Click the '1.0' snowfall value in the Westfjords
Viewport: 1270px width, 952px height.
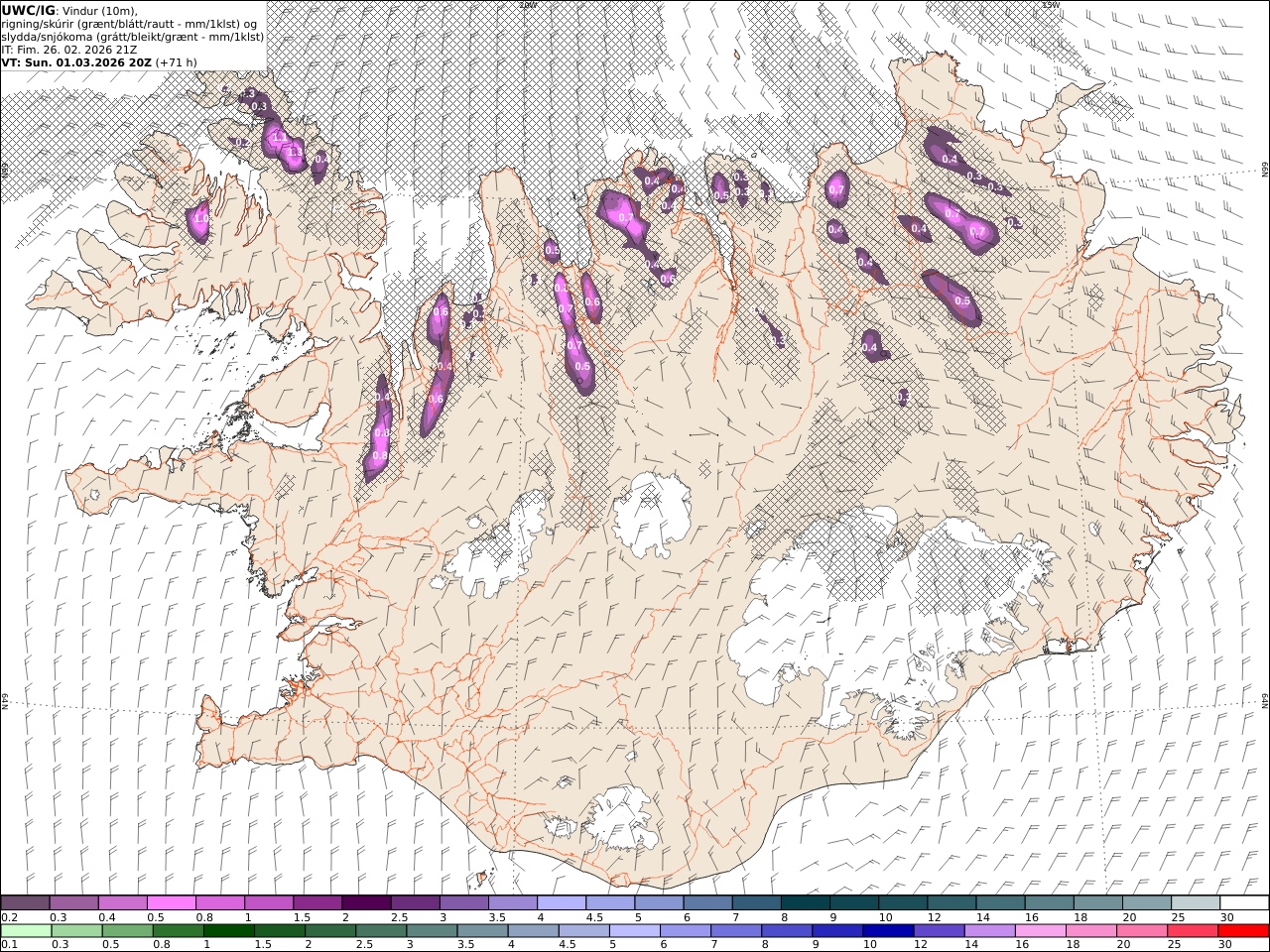201,219
